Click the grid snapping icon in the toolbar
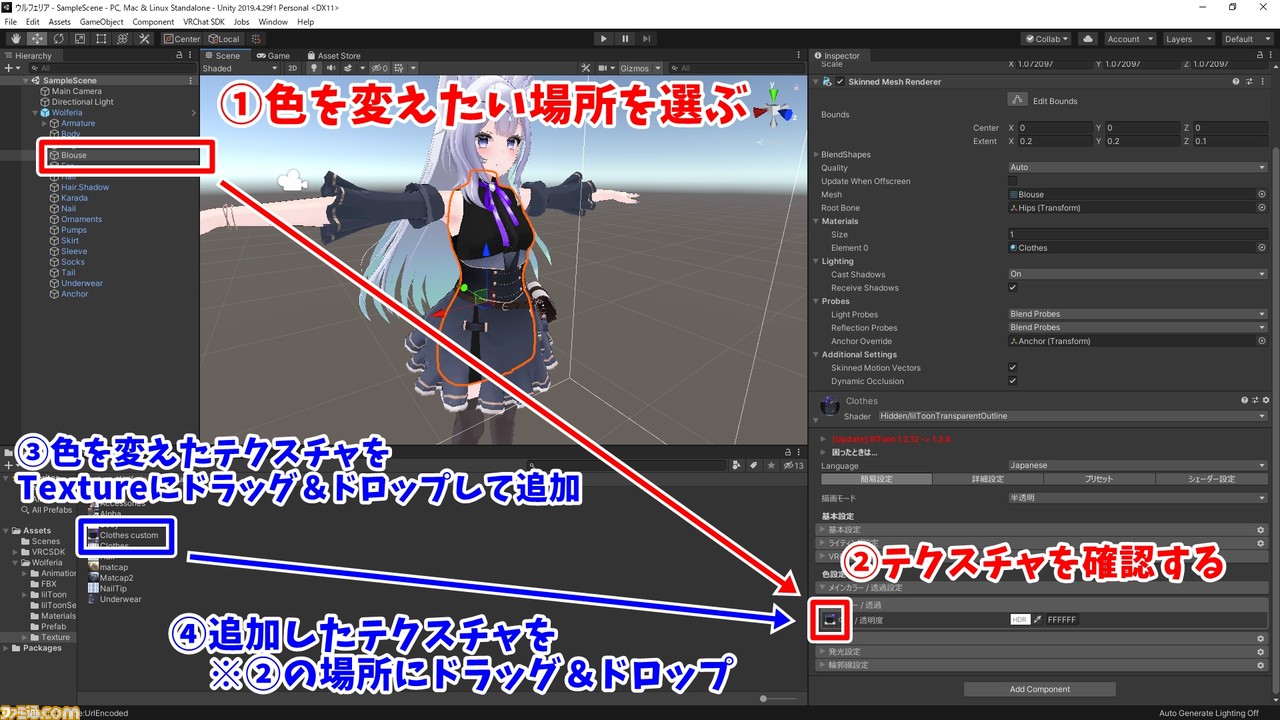The width and height of the screenshot is (1280, 720). [258, 39]
